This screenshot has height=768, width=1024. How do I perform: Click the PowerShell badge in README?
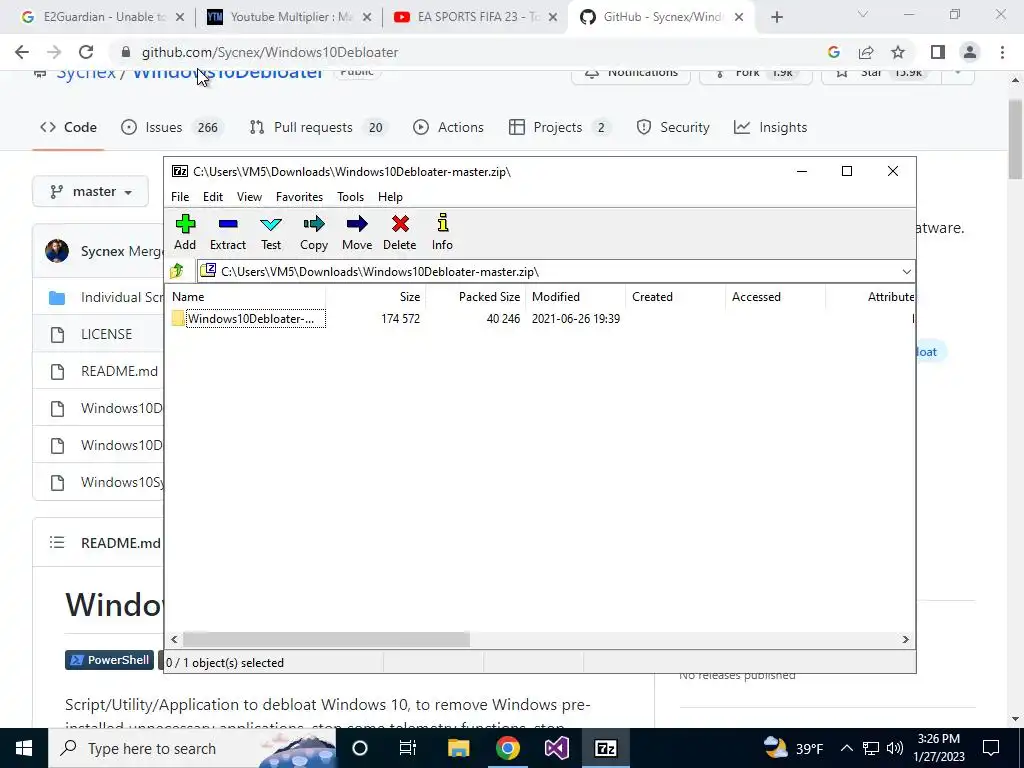pyautogui.click(x=109, y=660)
